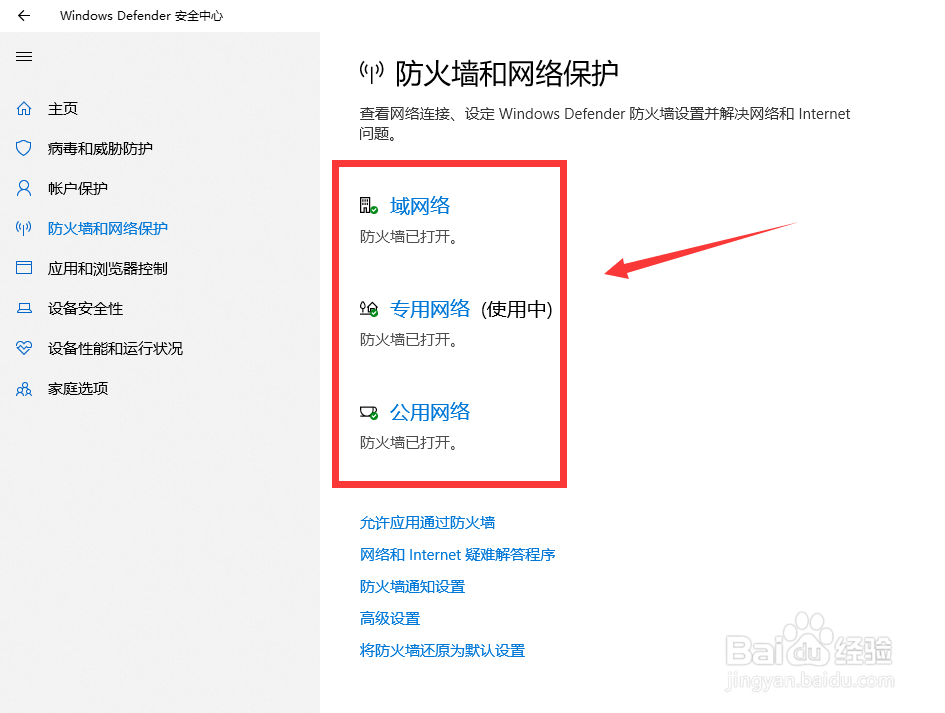This screenshot has height=713, width=945.
Task: Click 允许应用通过防火墙 link
Action: 427,523
